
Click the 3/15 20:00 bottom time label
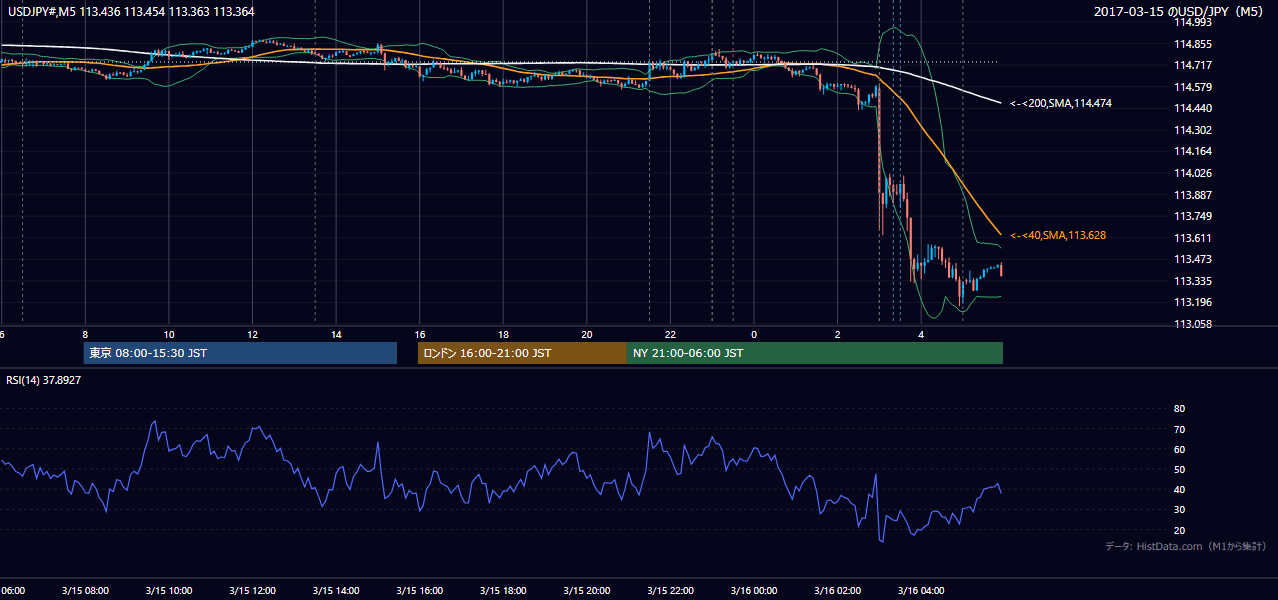(587, 591)
